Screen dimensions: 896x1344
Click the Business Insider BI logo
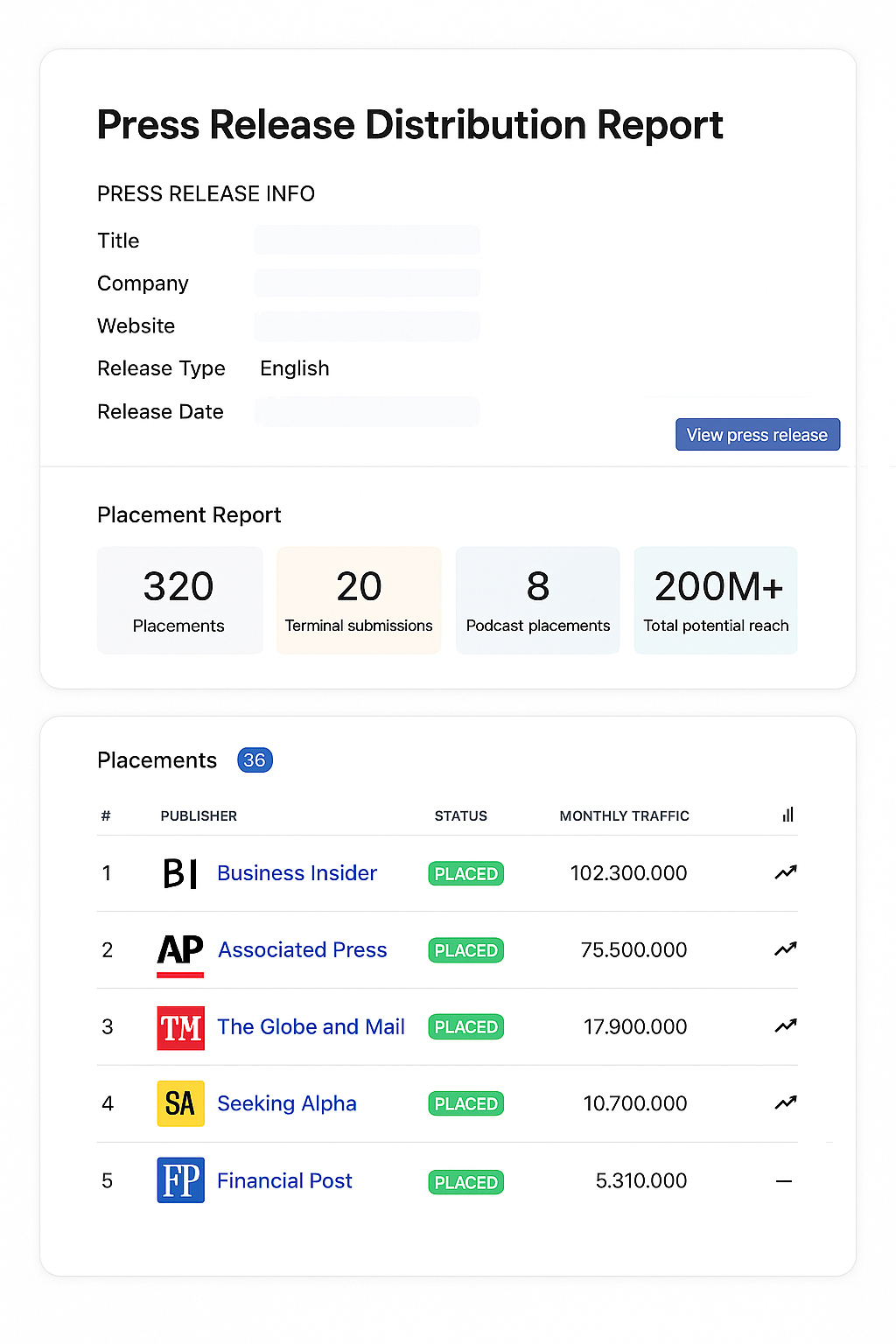tap(180, 873)
